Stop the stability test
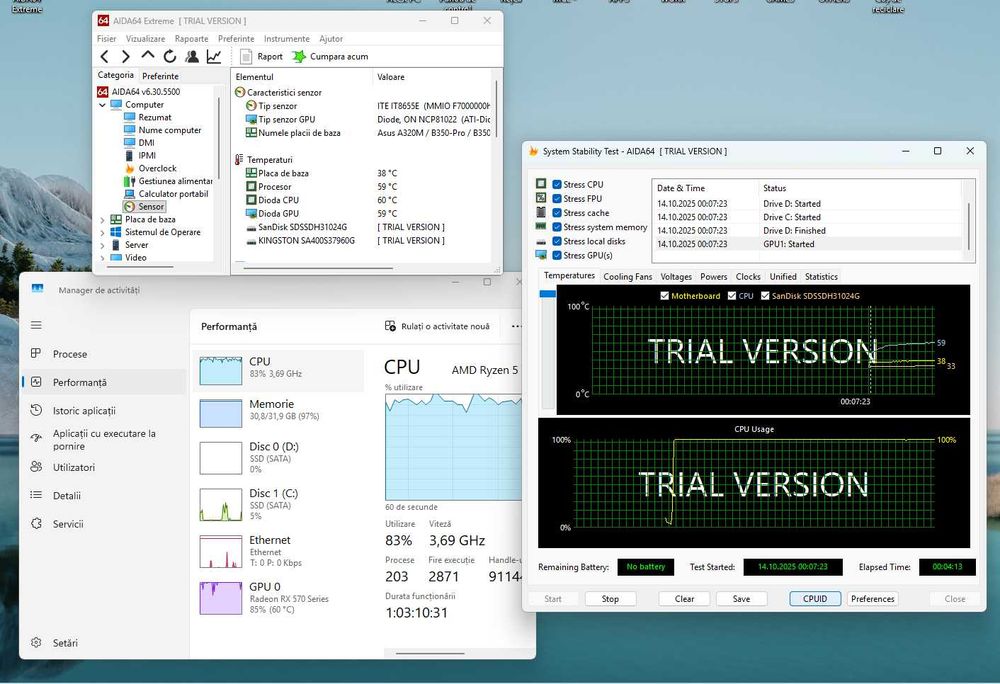Screen dimensions: 1000x684 tap(610, 599)
